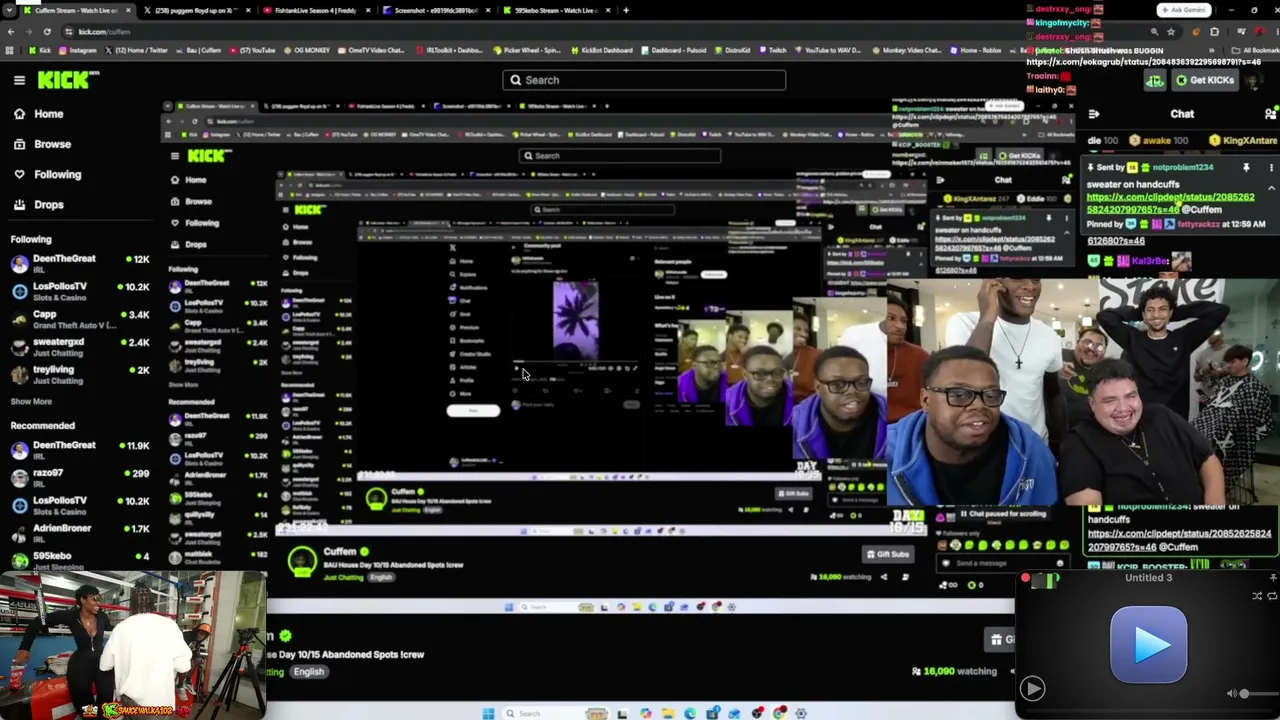The image size is (1280, 720).
Task: Close the Untitled 3 player with red button
Action: pyautogui.click(x=1025, y=578)
